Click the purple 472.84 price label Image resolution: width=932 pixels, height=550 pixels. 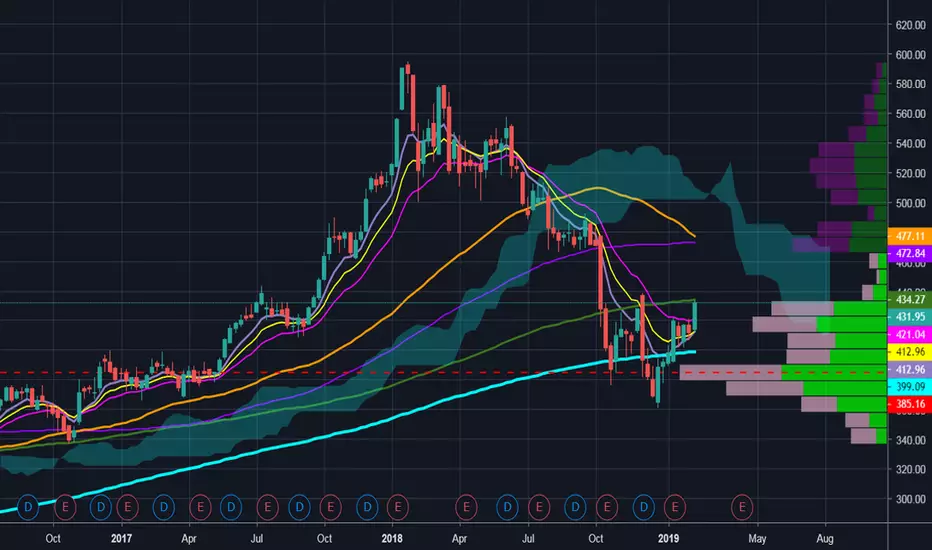pos(910,253)
